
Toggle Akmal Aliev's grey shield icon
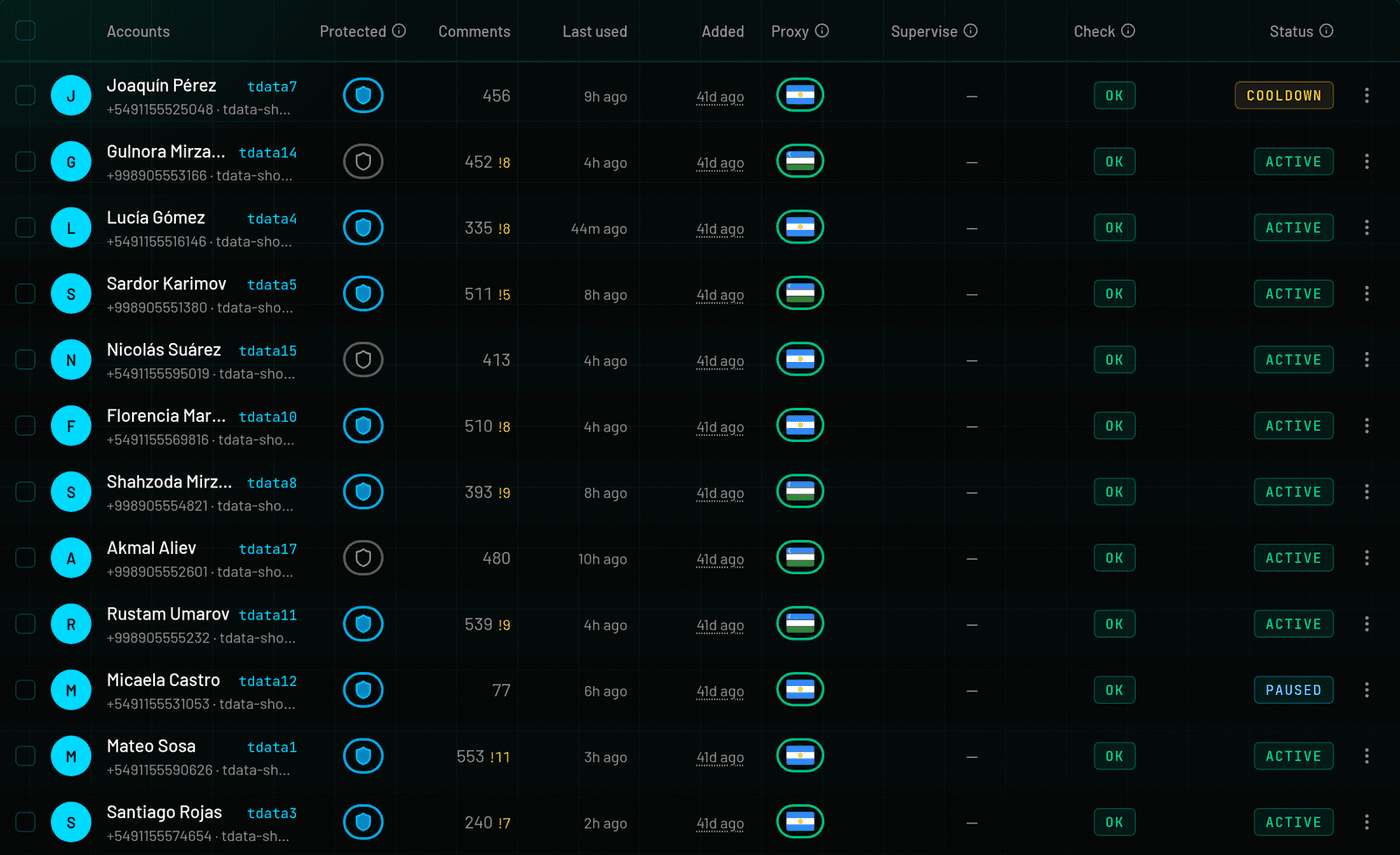click(x=364, y=557)
